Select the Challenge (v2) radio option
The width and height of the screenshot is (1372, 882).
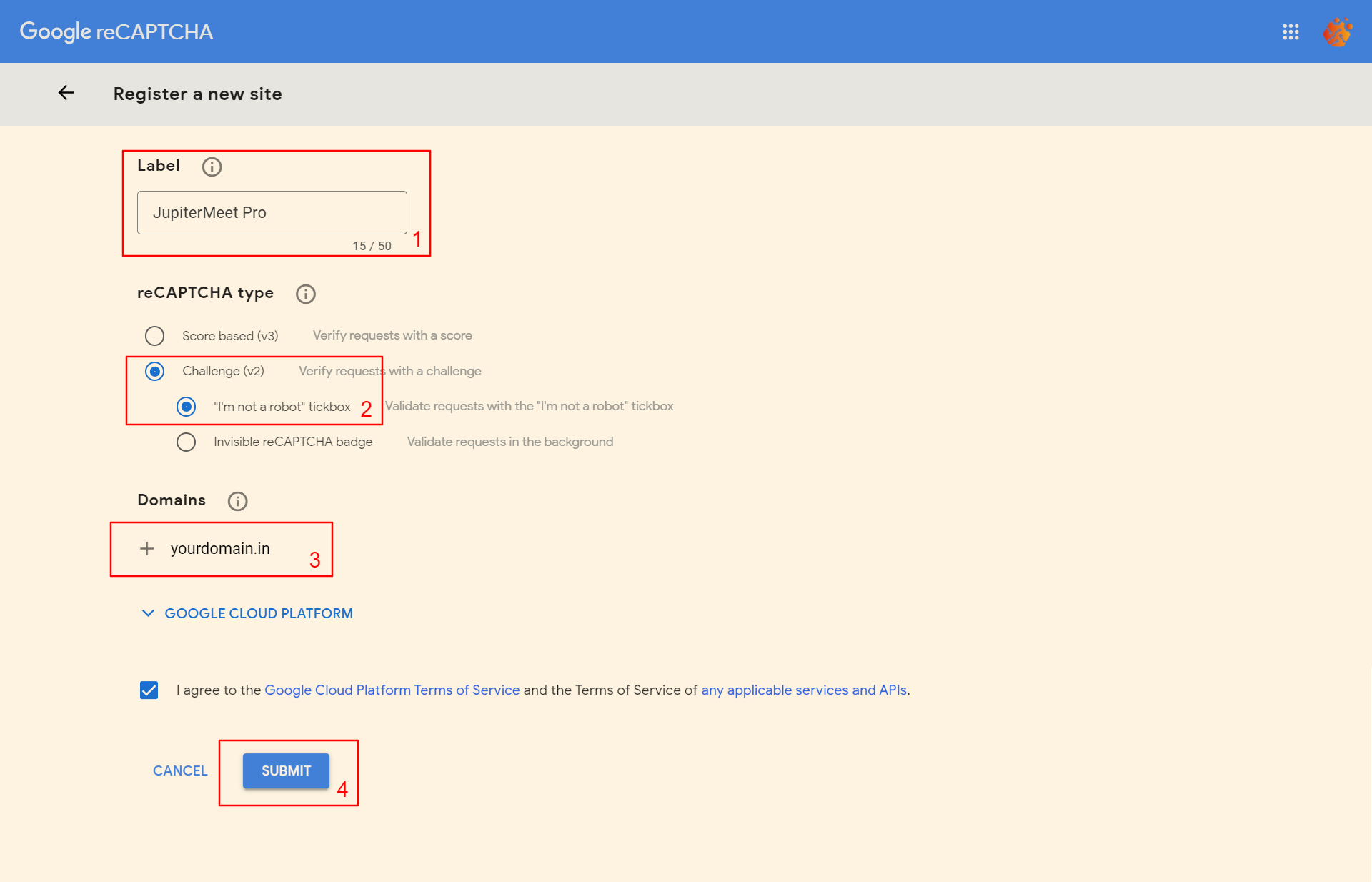click(154, 371)
